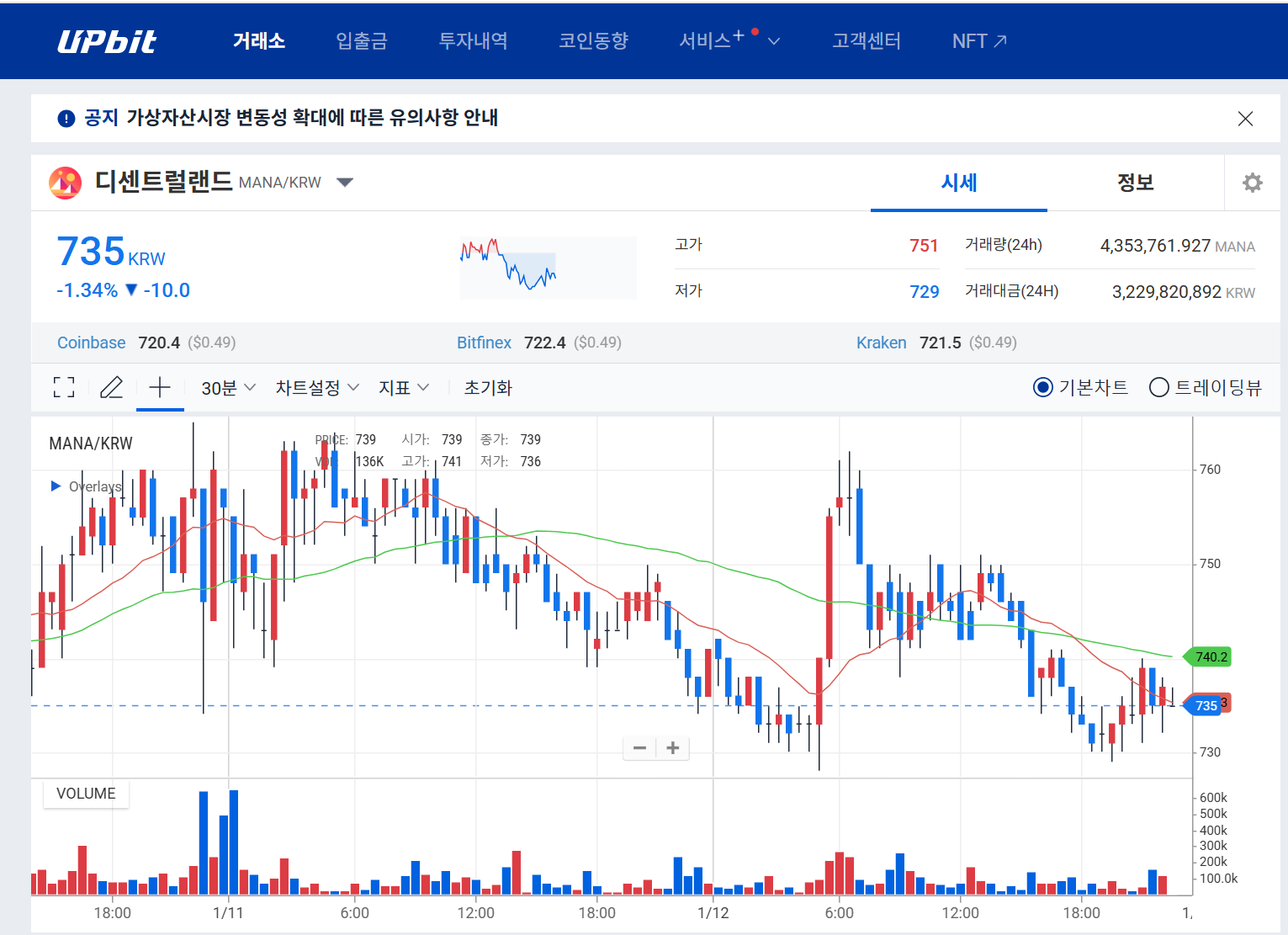This screenshot has height=935, width=1288.
Task: Click the 저가 value 729
Action: tap(924, 292)
